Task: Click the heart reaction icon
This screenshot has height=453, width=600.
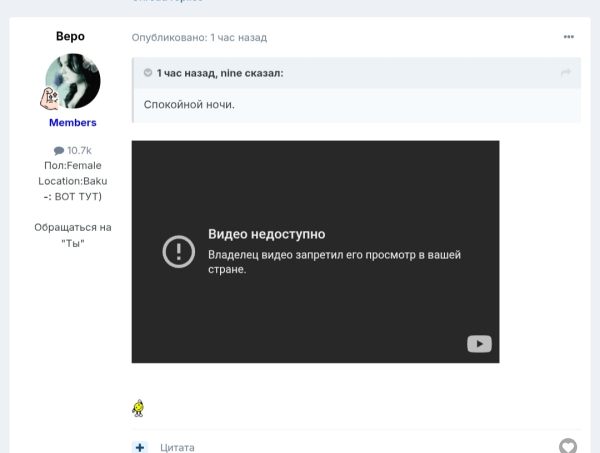Action: tap(567, 446)
